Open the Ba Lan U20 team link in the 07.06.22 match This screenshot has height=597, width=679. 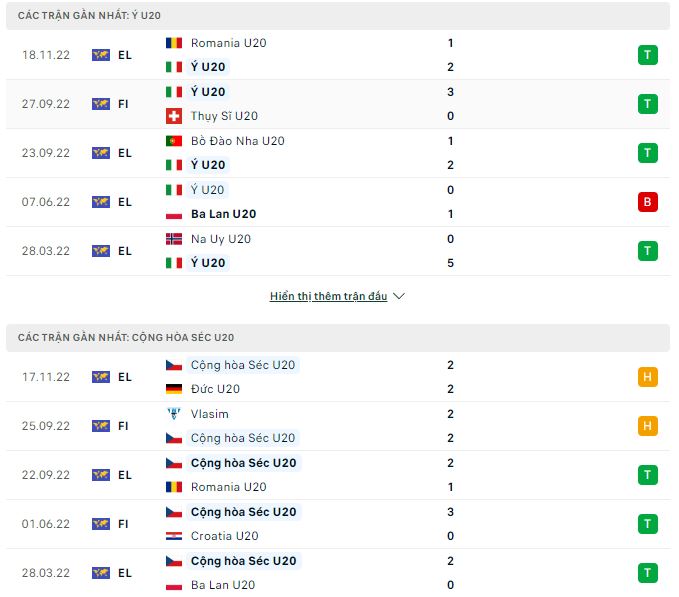(223, 214)
